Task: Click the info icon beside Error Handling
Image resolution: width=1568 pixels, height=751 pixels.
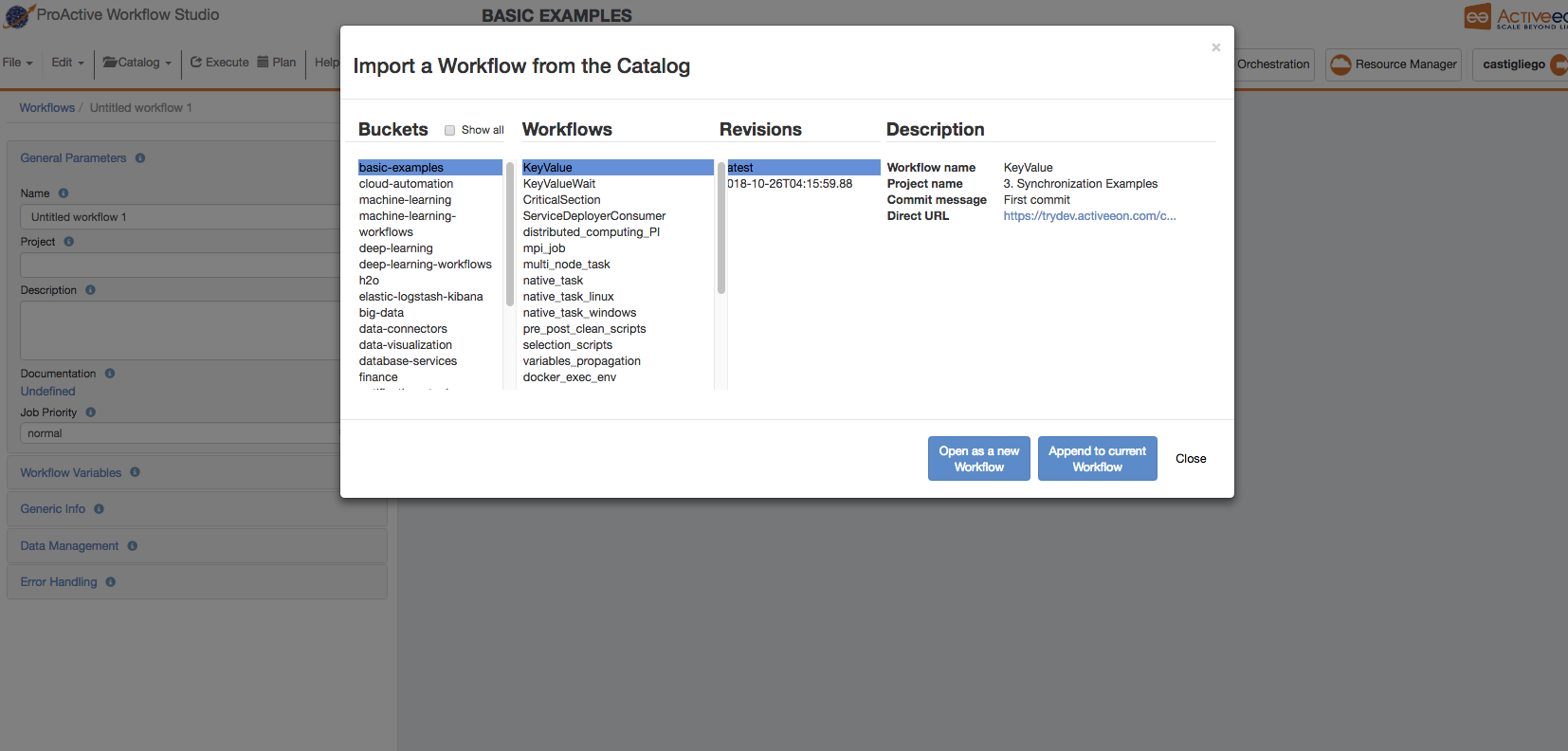Action: click(x=110, y=582)
